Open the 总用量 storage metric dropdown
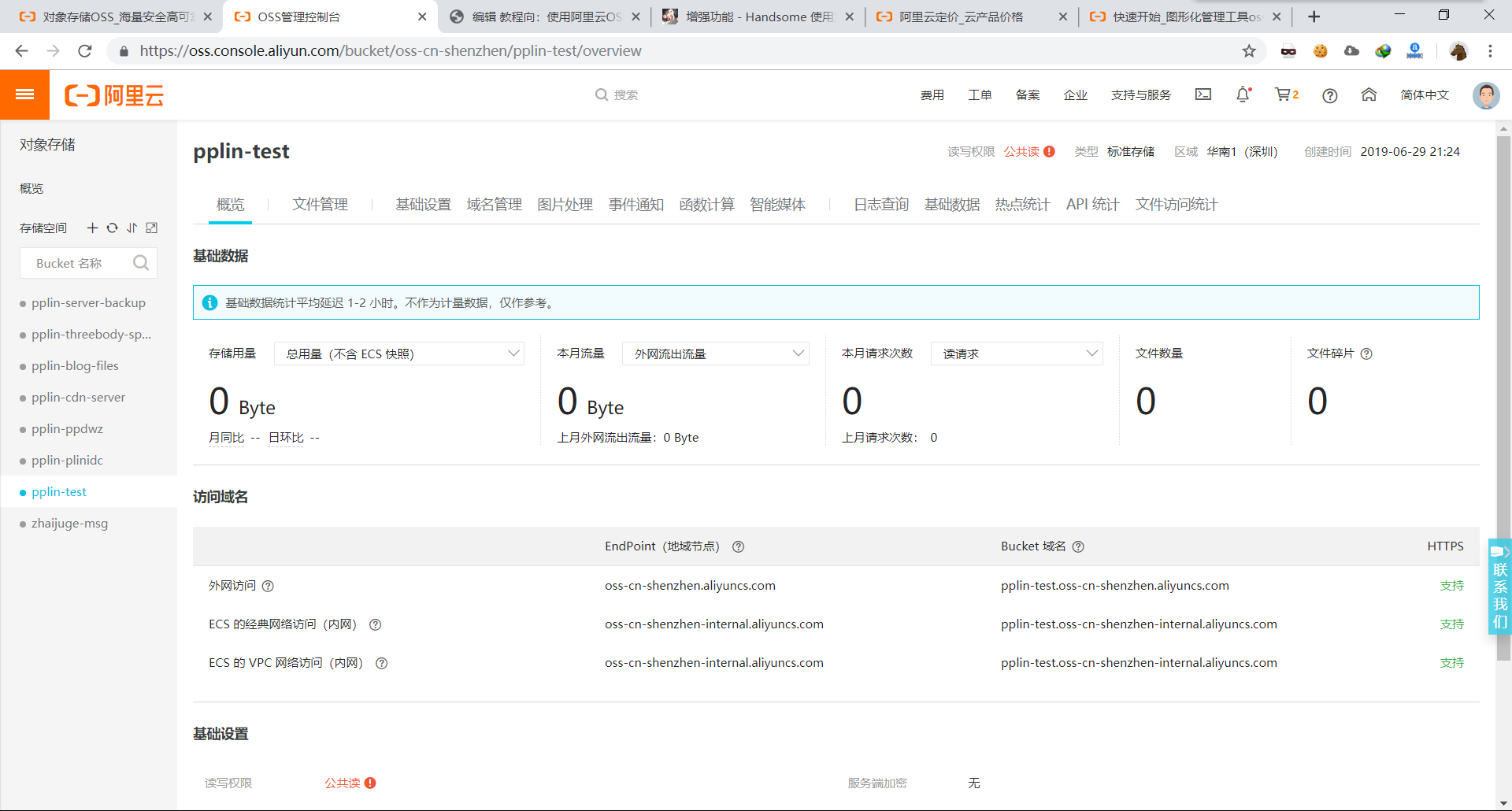 (398, 354)
